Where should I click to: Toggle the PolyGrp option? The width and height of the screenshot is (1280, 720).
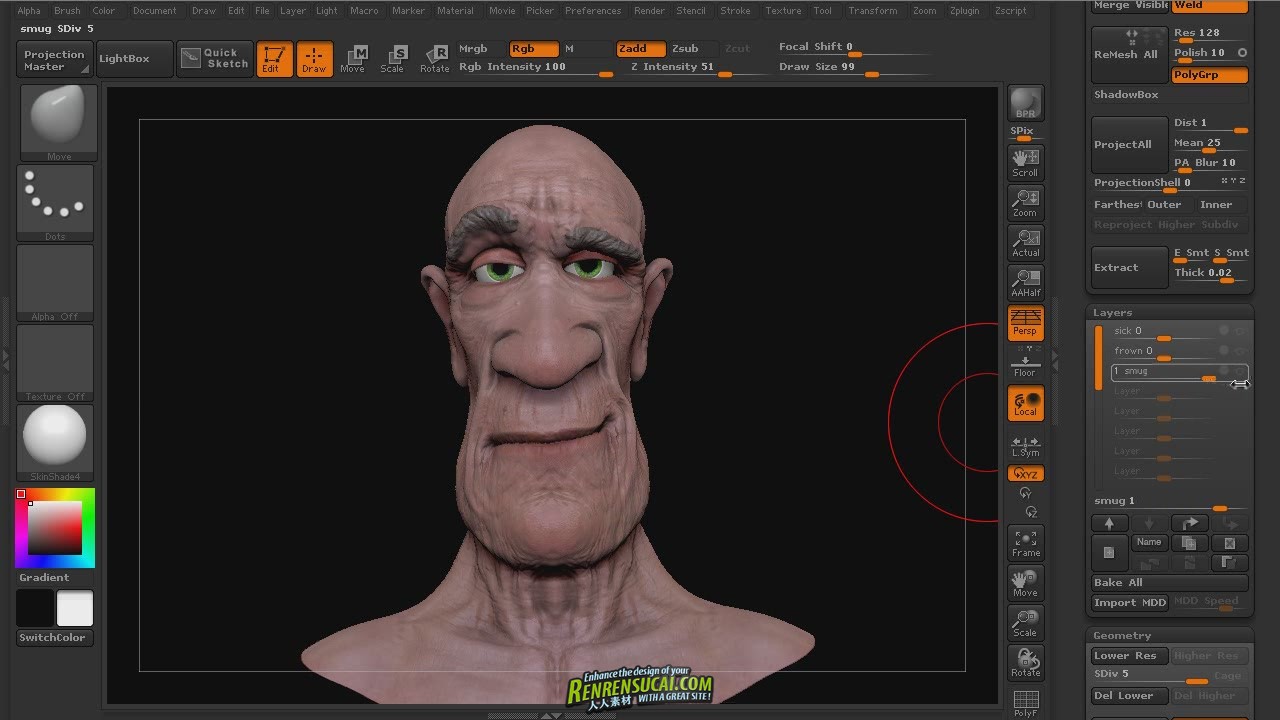(x=1209, y=75)
